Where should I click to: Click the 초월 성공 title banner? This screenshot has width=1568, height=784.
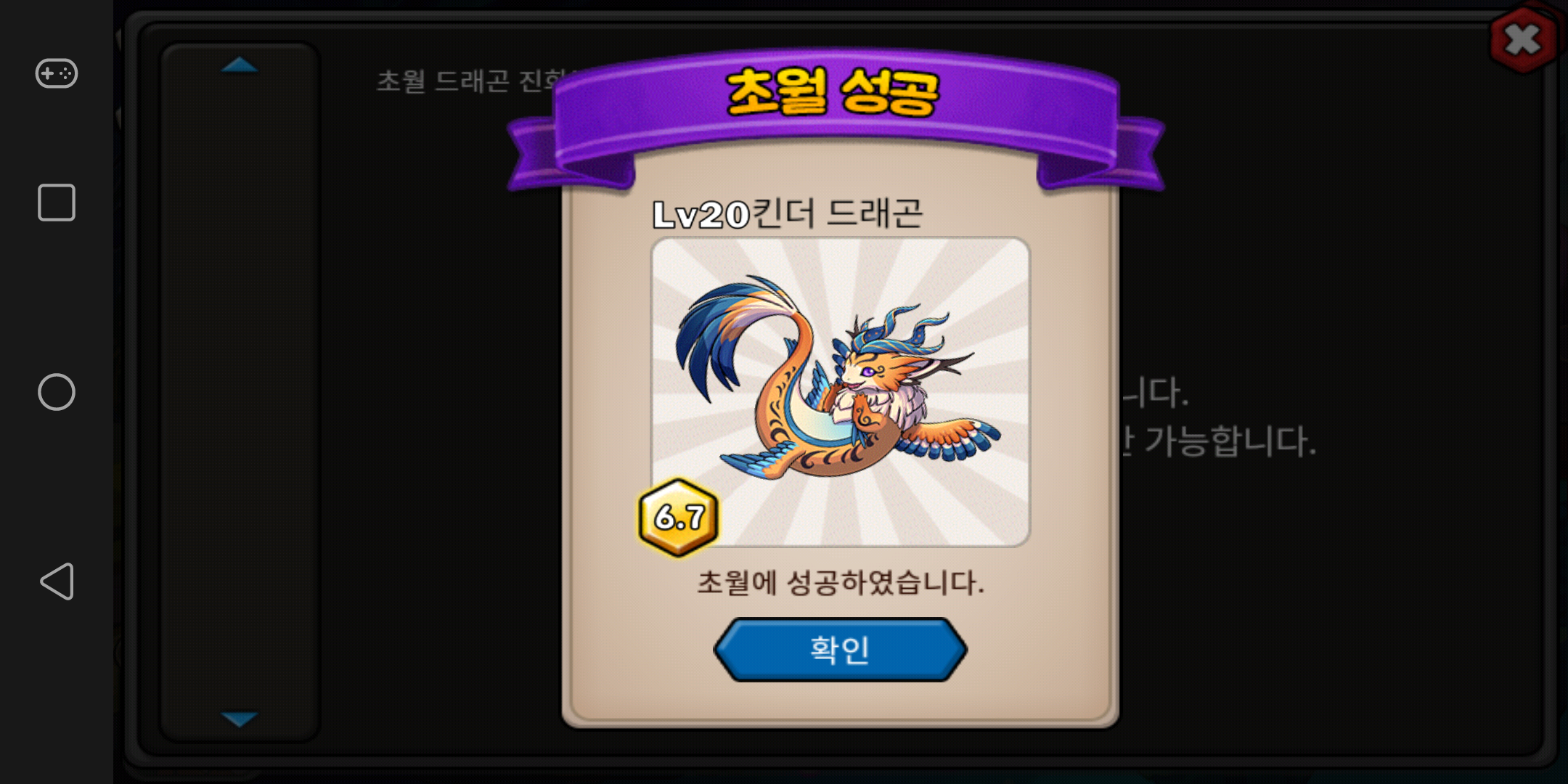coord(833,93)
